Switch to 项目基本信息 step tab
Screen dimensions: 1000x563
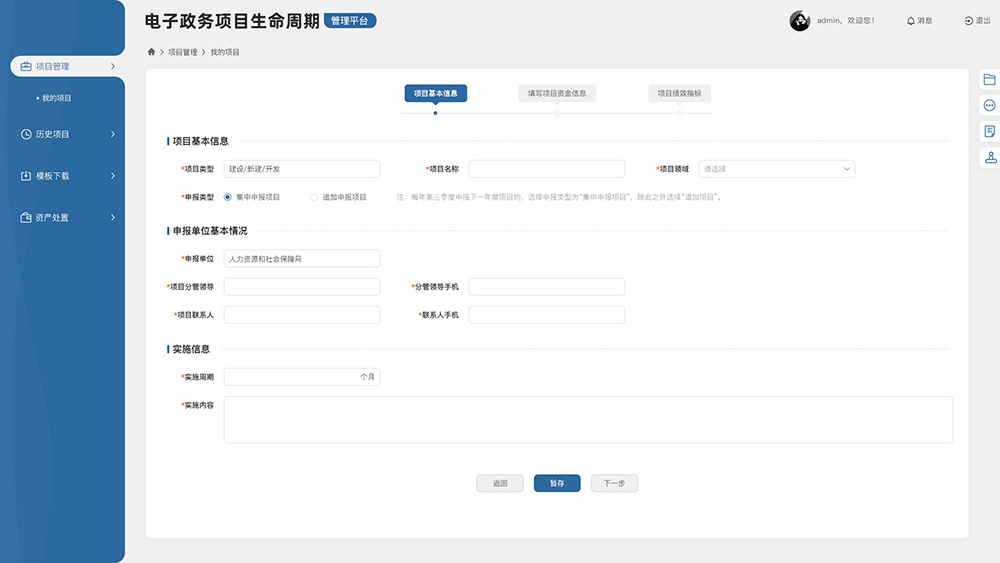click(436, 93)
